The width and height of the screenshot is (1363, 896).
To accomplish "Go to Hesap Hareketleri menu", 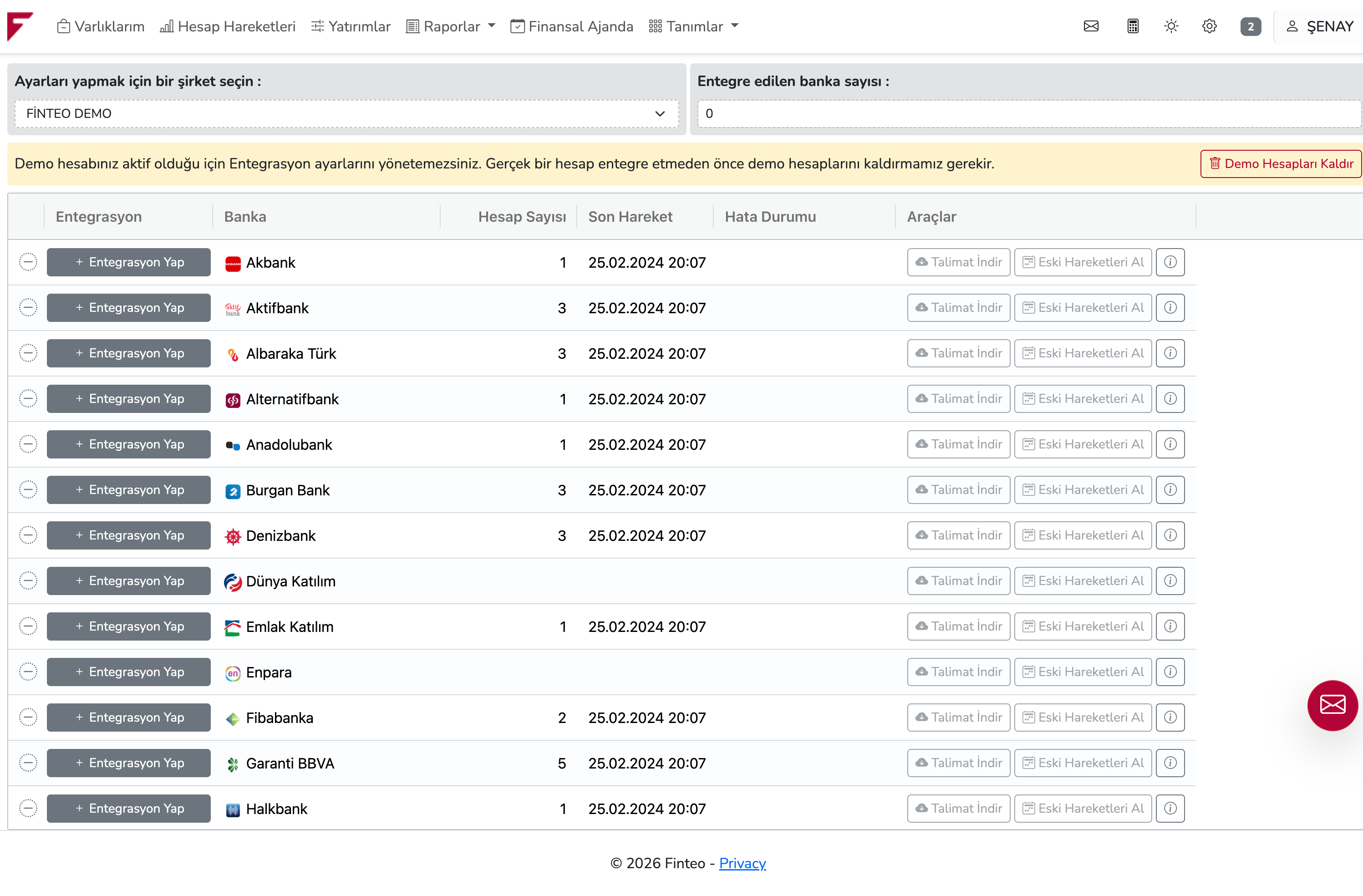I will (x=227, y=26).
